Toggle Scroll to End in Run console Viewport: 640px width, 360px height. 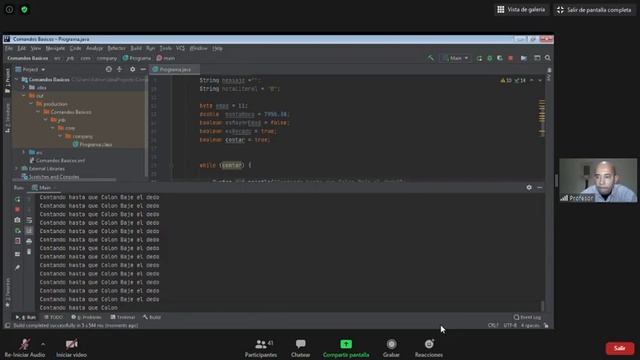coord(29,231)
